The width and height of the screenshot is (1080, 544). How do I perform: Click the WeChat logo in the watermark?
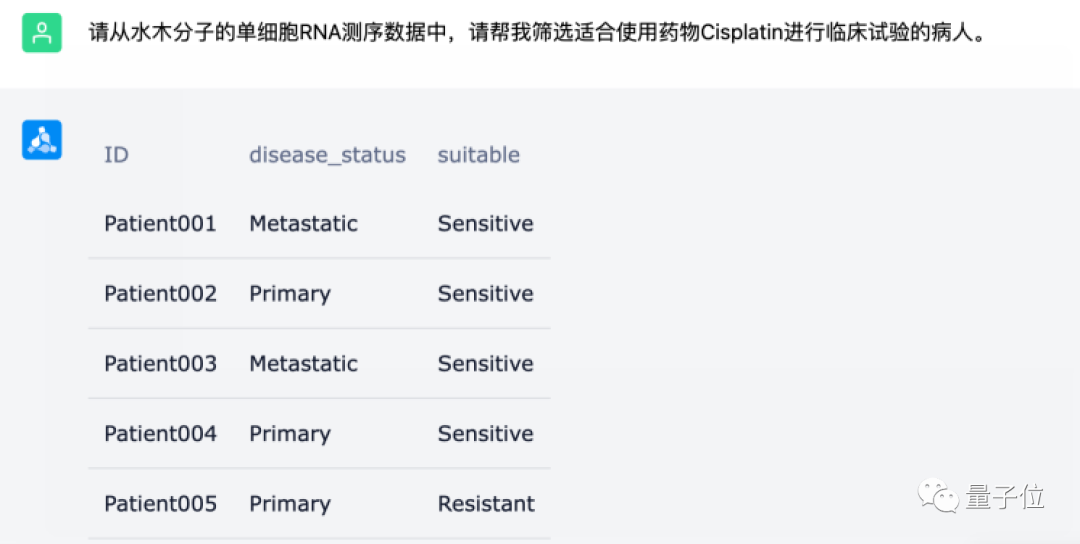pos(939,496)
